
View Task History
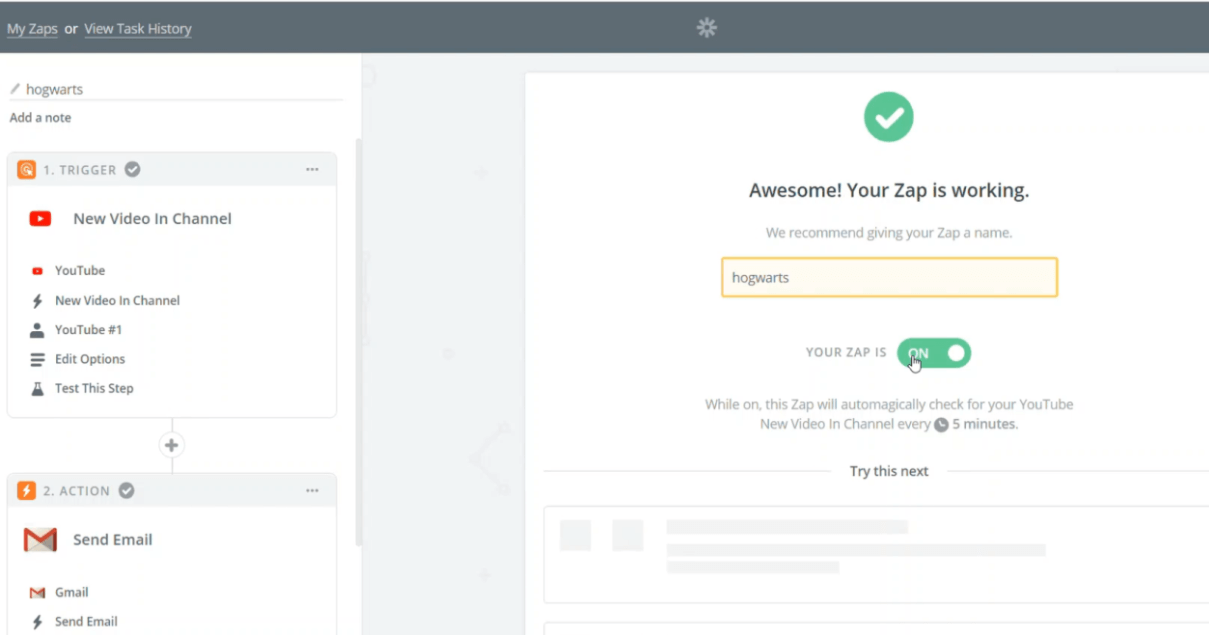pos(137,29)
